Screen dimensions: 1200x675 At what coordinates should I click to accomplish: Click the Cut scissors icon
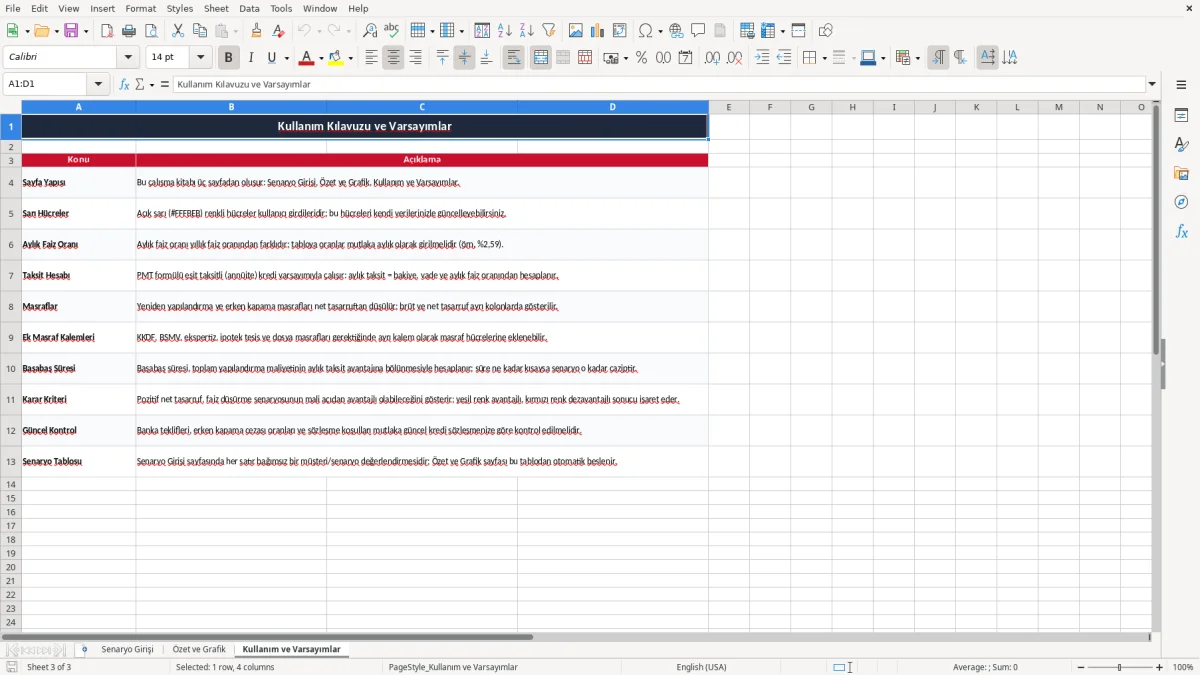click(178, 31)
